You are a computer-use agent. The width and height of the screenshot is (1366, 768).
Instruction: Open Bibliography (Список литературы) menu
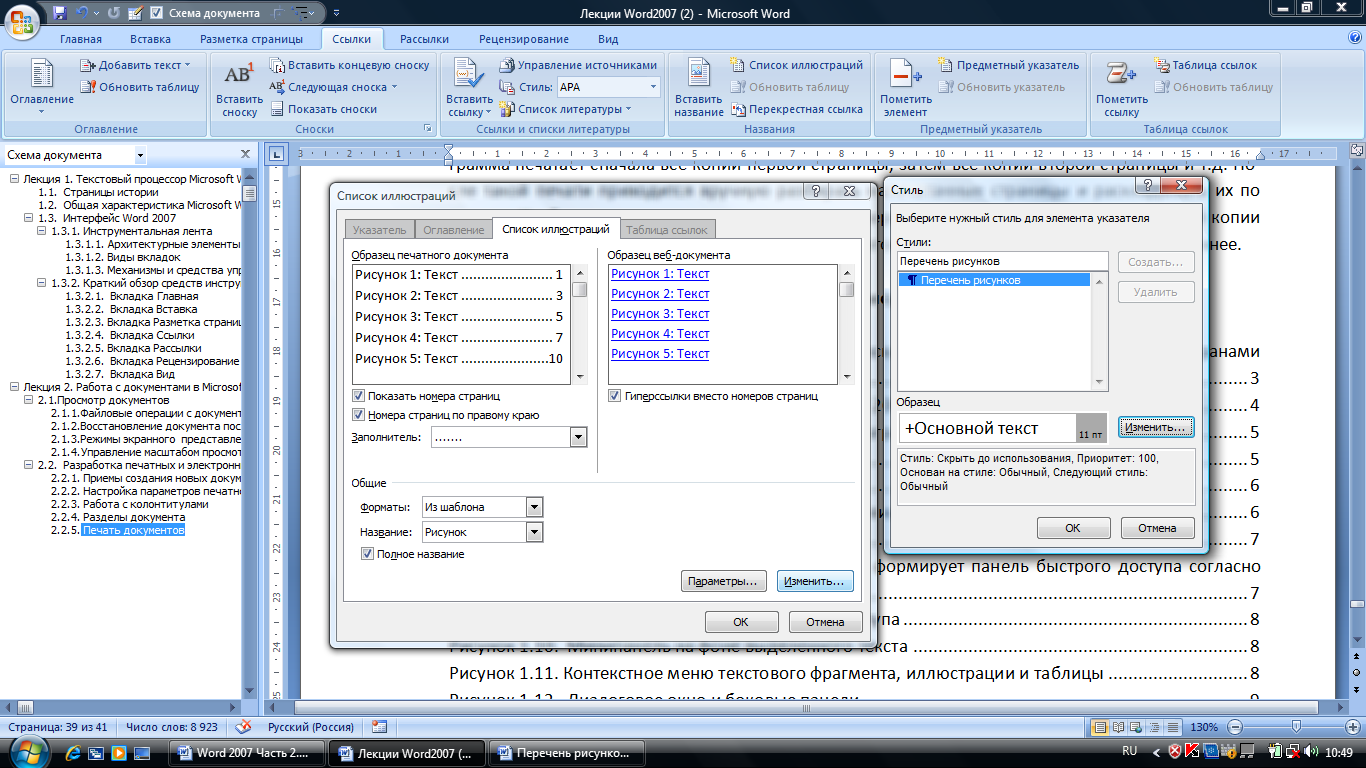tap(565, 109)
